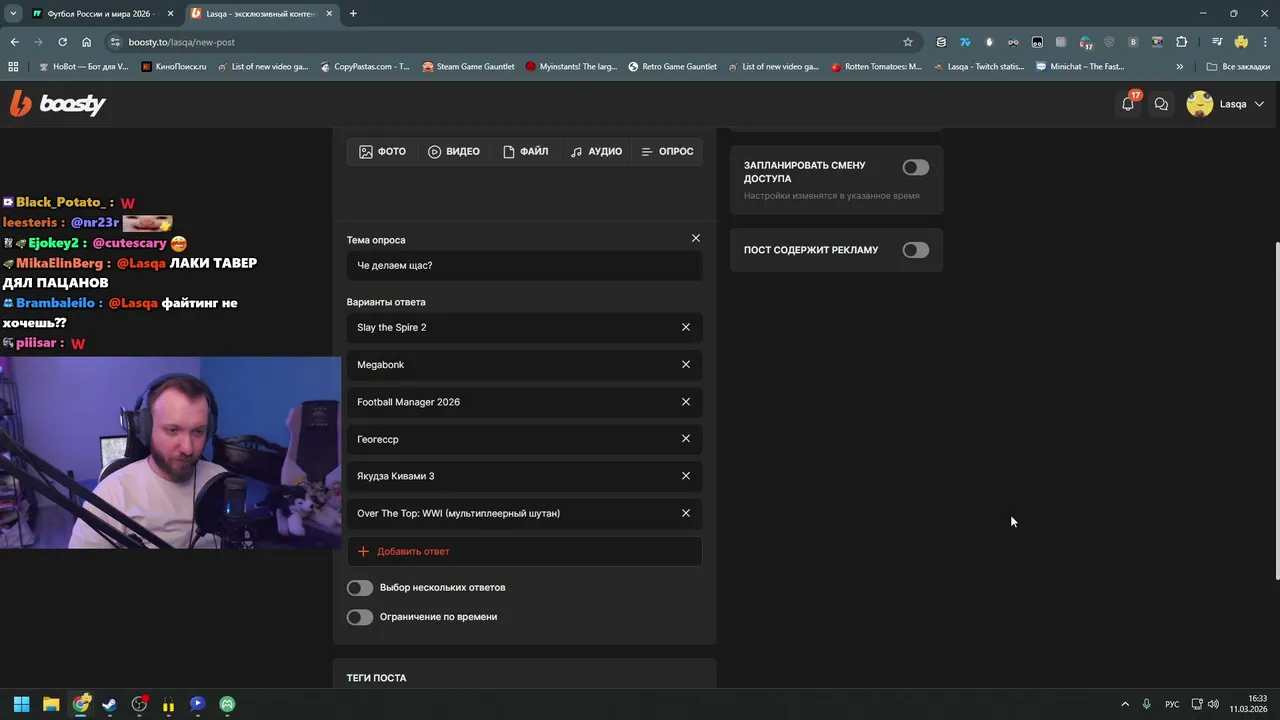Viewport: 1280px width, 720px height.
Task: Close the Футбол России и мира tab
Action: 170,14
